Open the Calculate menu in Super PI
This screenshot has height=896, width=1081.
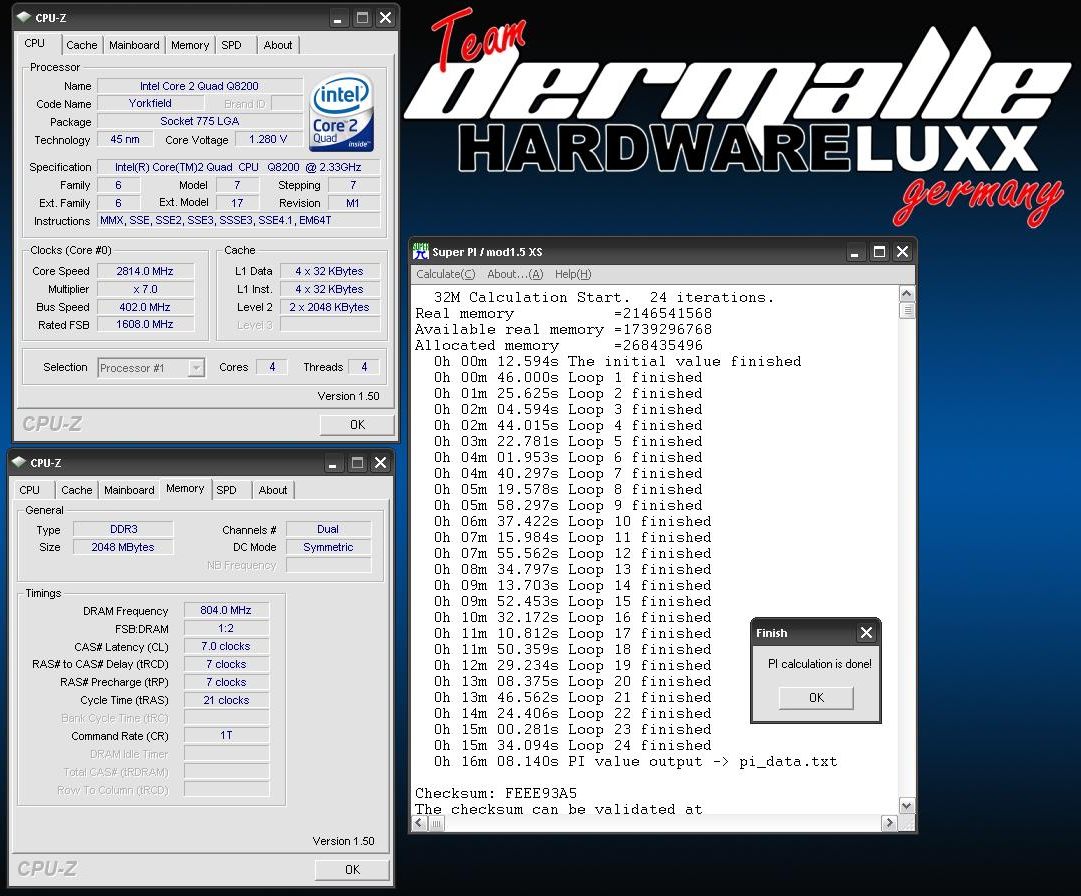pyautogui.click(x=445, y=274)
